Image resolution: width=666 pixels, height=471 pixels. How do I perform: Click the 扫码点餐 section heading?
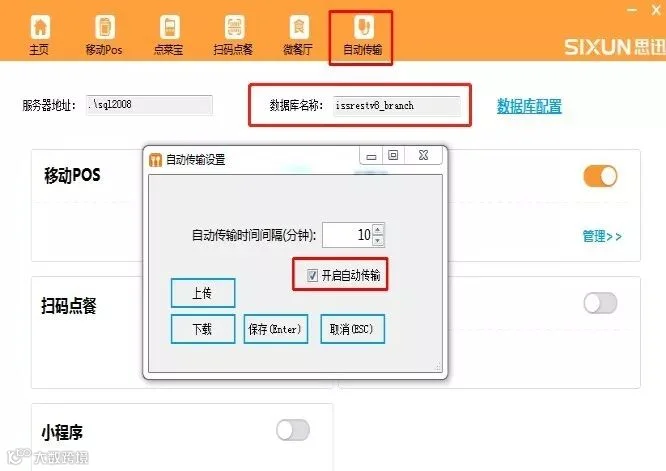[69, 305]
